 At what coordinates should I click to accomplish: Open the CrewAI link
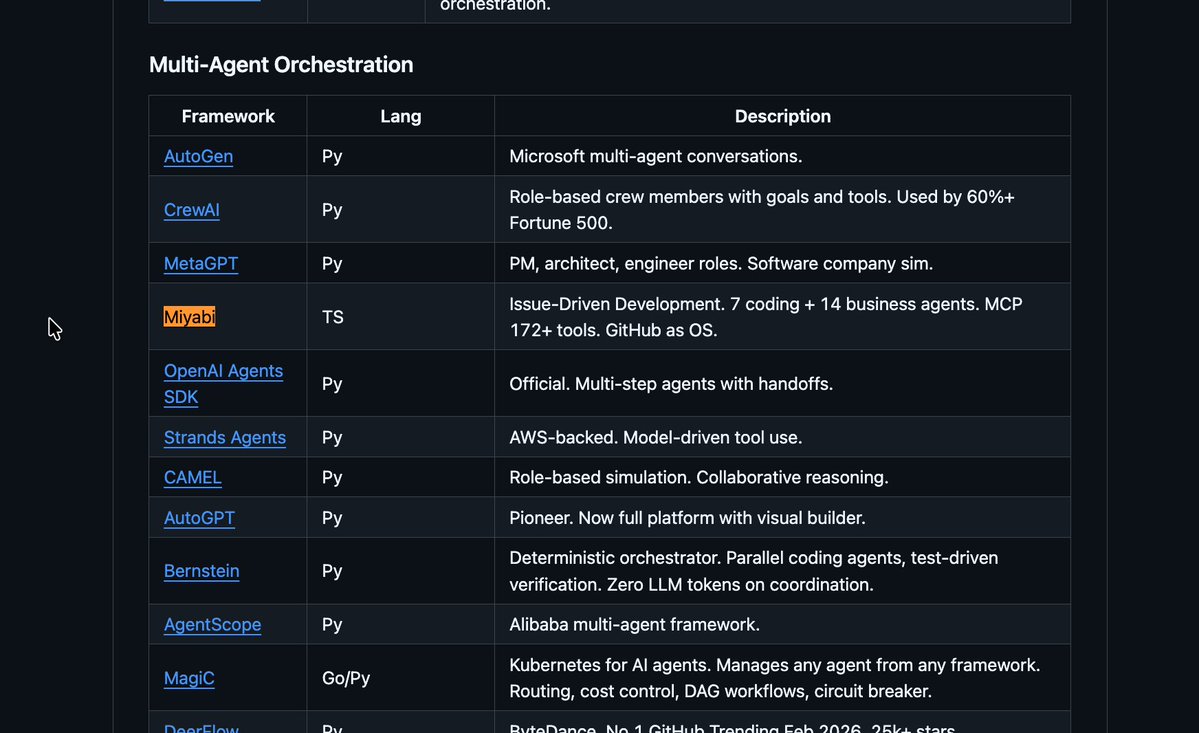pyautogui.click(x=191, y=209)
